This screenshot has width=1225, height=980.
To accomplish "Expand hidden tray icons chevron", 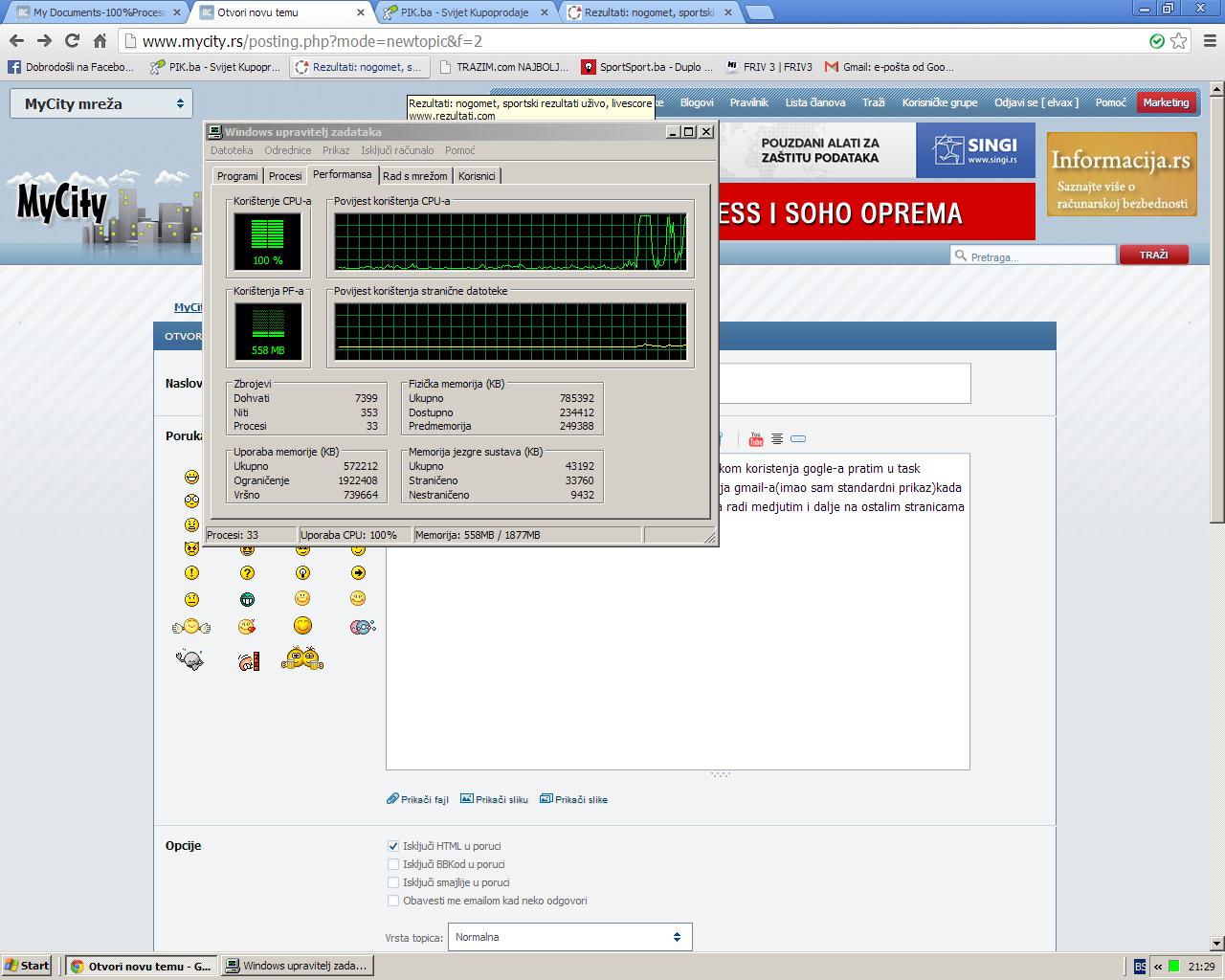I will [x=1157, y=967].
